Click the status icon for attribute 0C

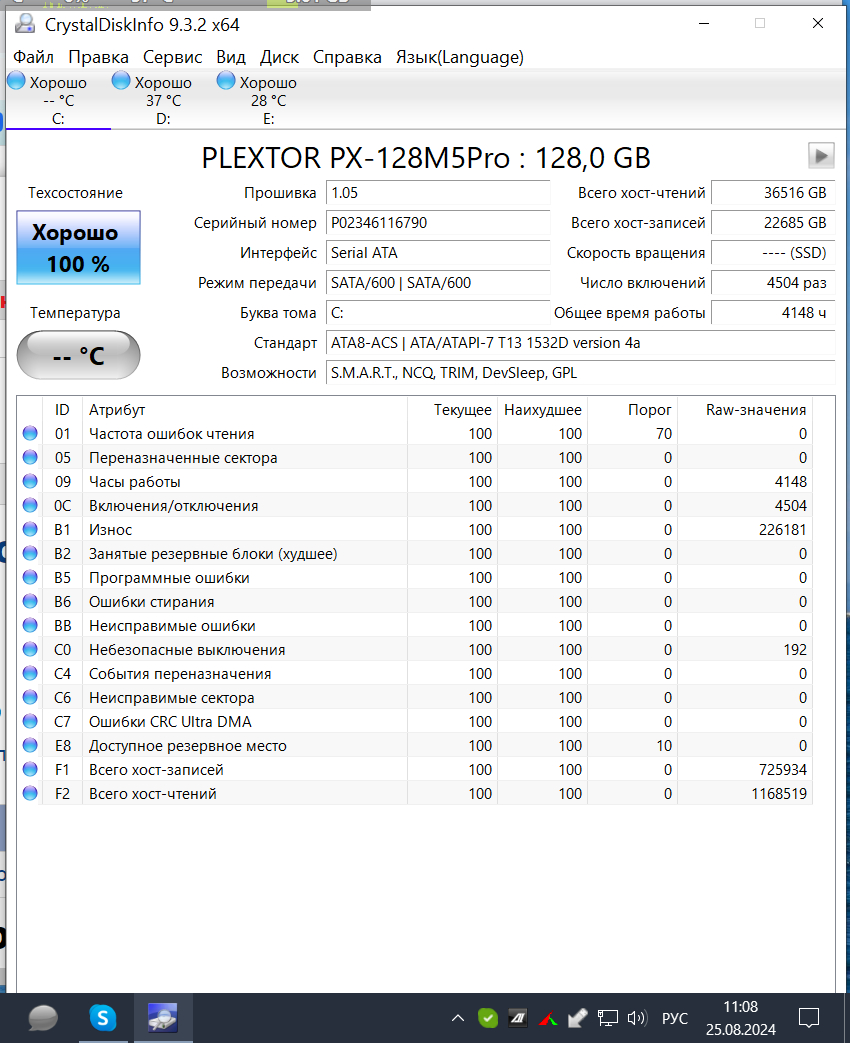30,505
